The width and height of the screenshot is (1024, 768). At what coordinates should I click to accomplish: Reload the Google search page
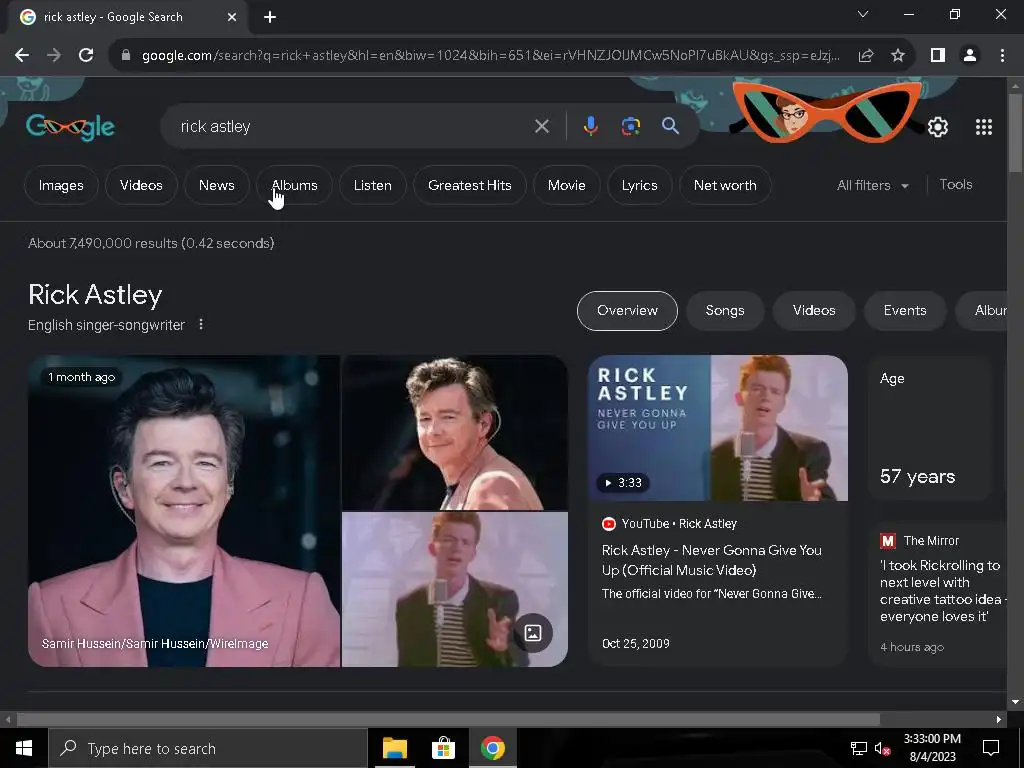[x=86, y=56]
